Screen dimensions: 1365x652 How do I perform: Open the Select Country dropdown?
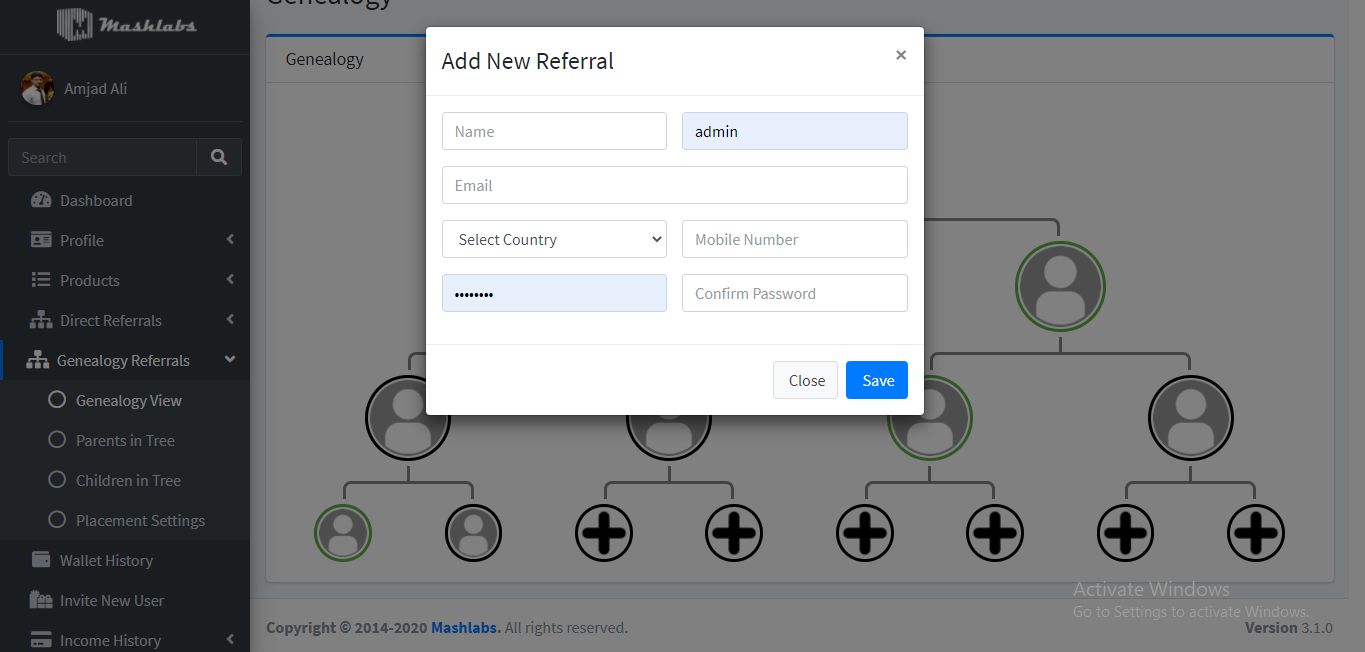coord(554,239)
